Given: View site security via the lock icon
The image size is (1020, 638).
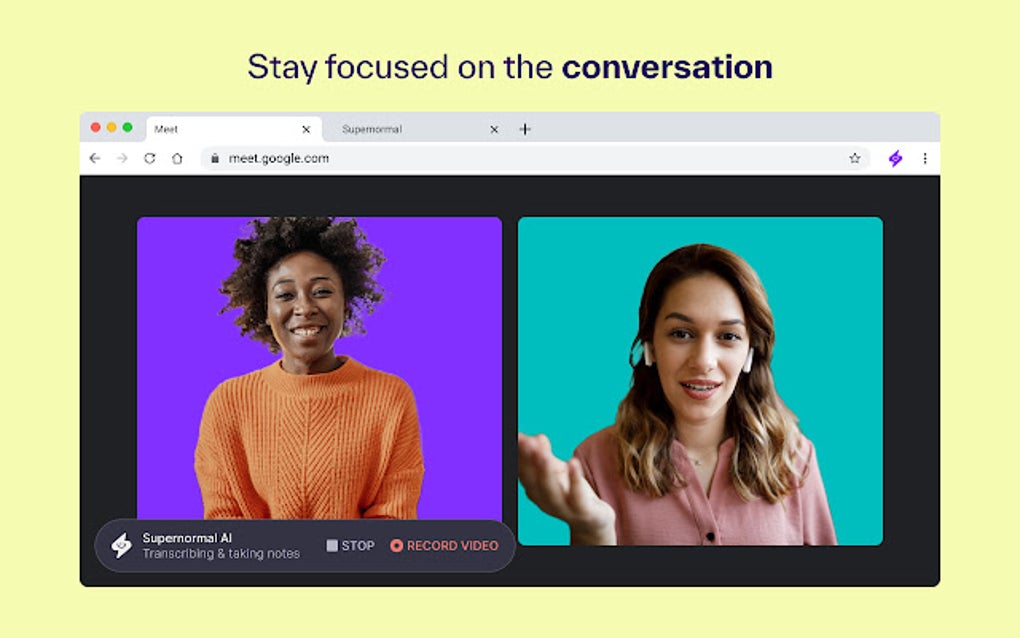Looking at the screenshot, I should click(x=214, y=157).
